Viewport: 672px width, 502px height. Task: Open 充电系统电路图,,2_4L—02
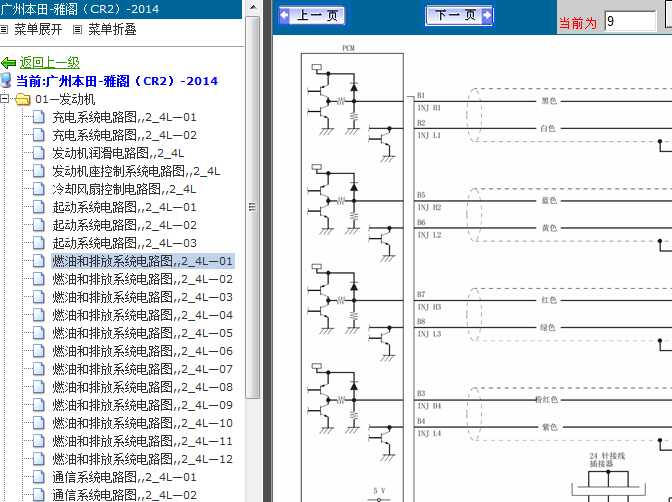[x=124, y=135]
